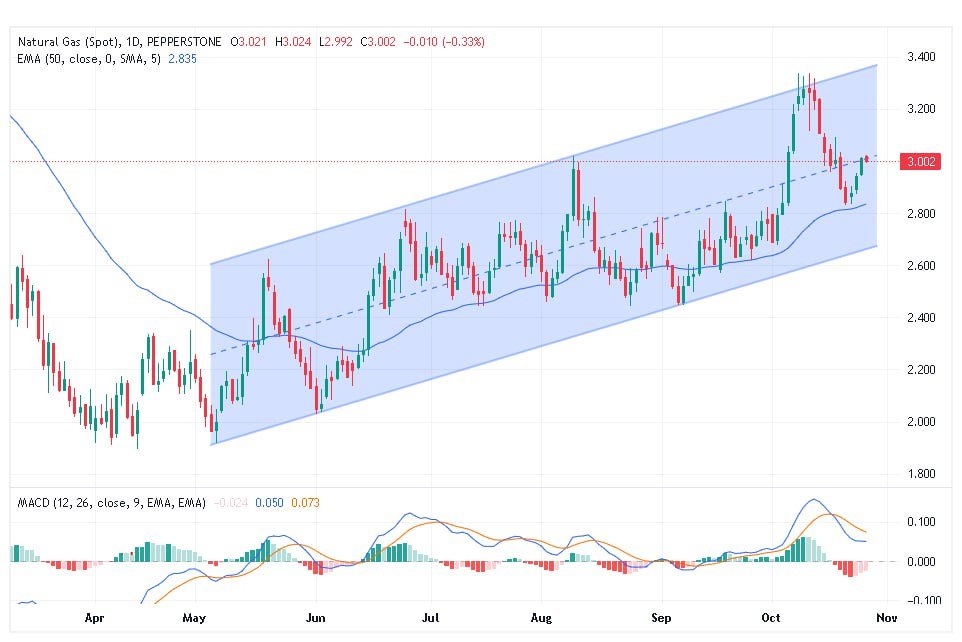Click the 2.200 price axis label

(x=921, y=369)
